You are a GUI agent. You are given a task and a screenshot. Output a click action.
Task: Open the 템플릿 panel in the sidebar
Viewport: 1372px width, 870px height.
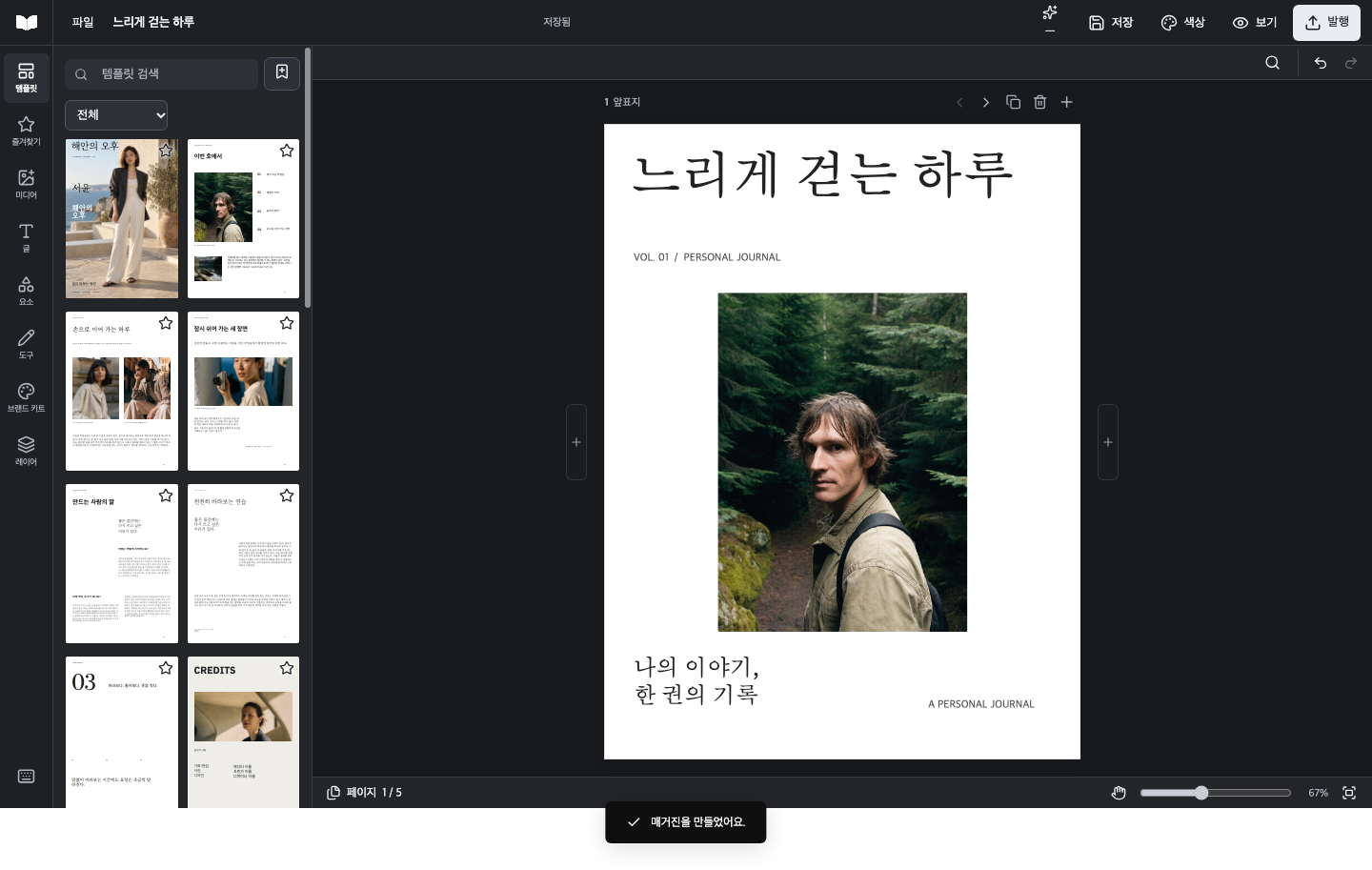[x=27, y=78]
